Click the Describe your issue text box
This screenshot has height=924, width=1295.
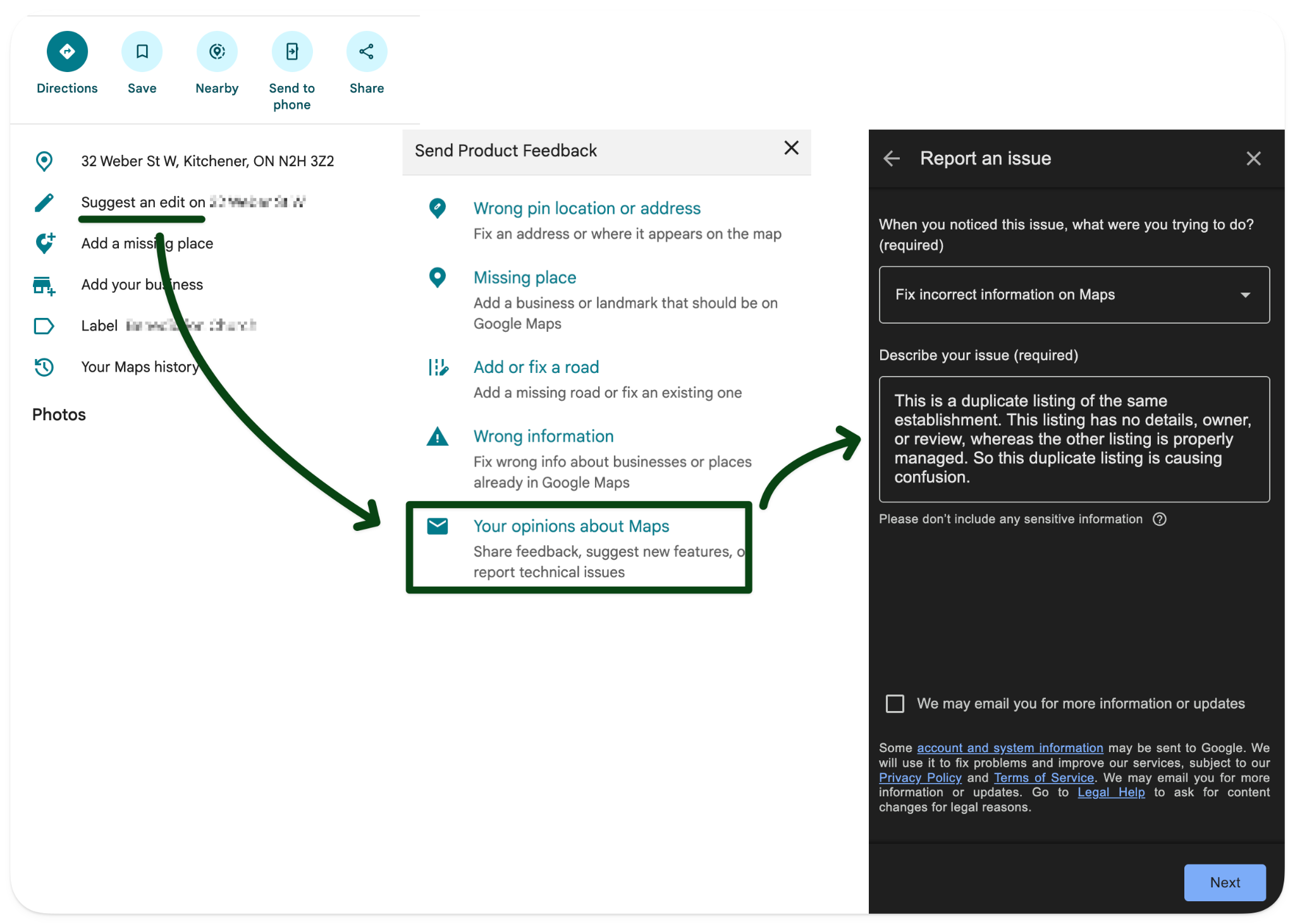(x=1074, y=439)
